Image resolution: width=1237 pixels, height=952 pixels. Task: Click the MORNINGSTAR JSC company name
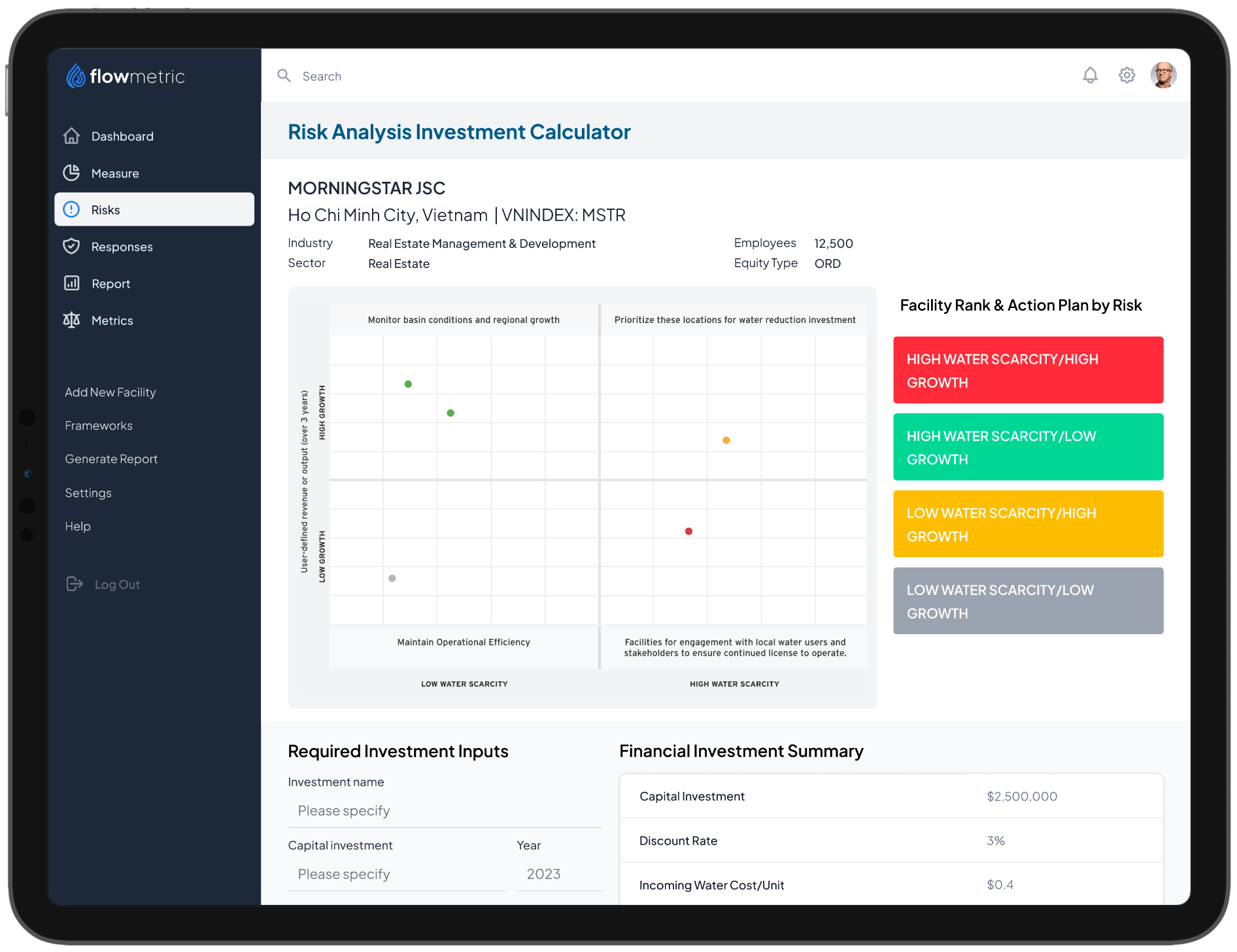coord(367,188)
